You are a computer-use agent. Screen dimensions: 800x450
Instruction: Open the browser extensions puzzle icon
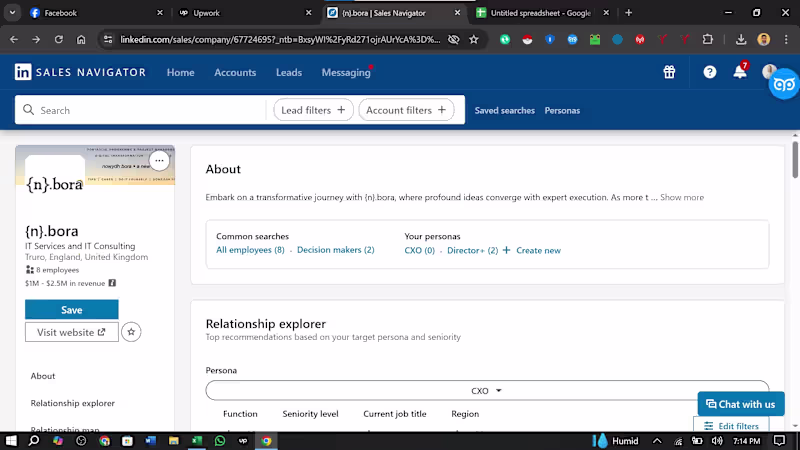pyautogui.click(x=708, y=39)
